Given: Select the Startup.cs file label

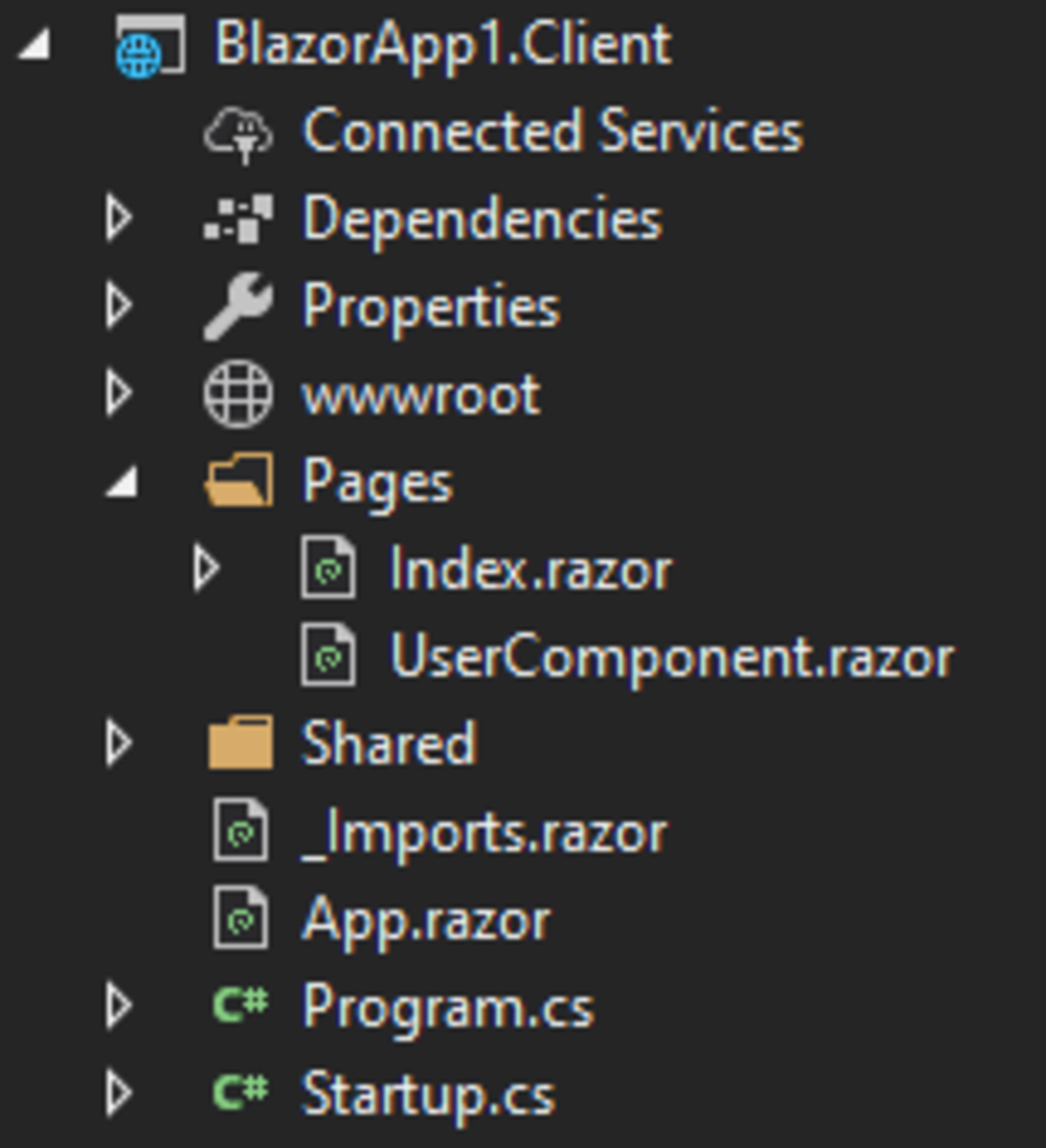Looking at the screenshot, I should tap(428, 1093).
